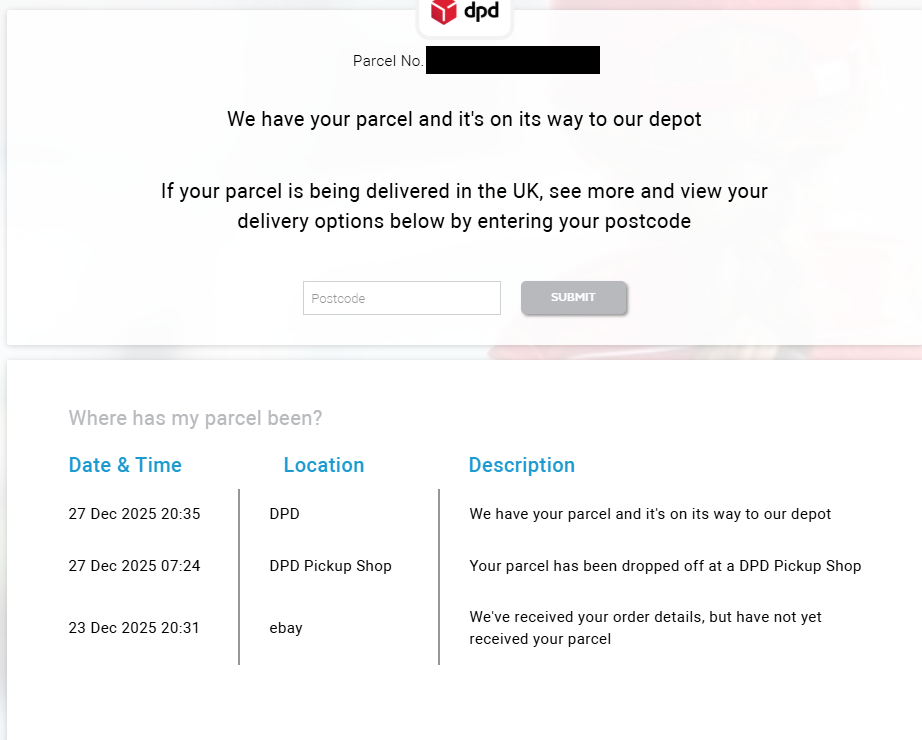Click the parcel status headline above the postcode form

tap(464, 119)
